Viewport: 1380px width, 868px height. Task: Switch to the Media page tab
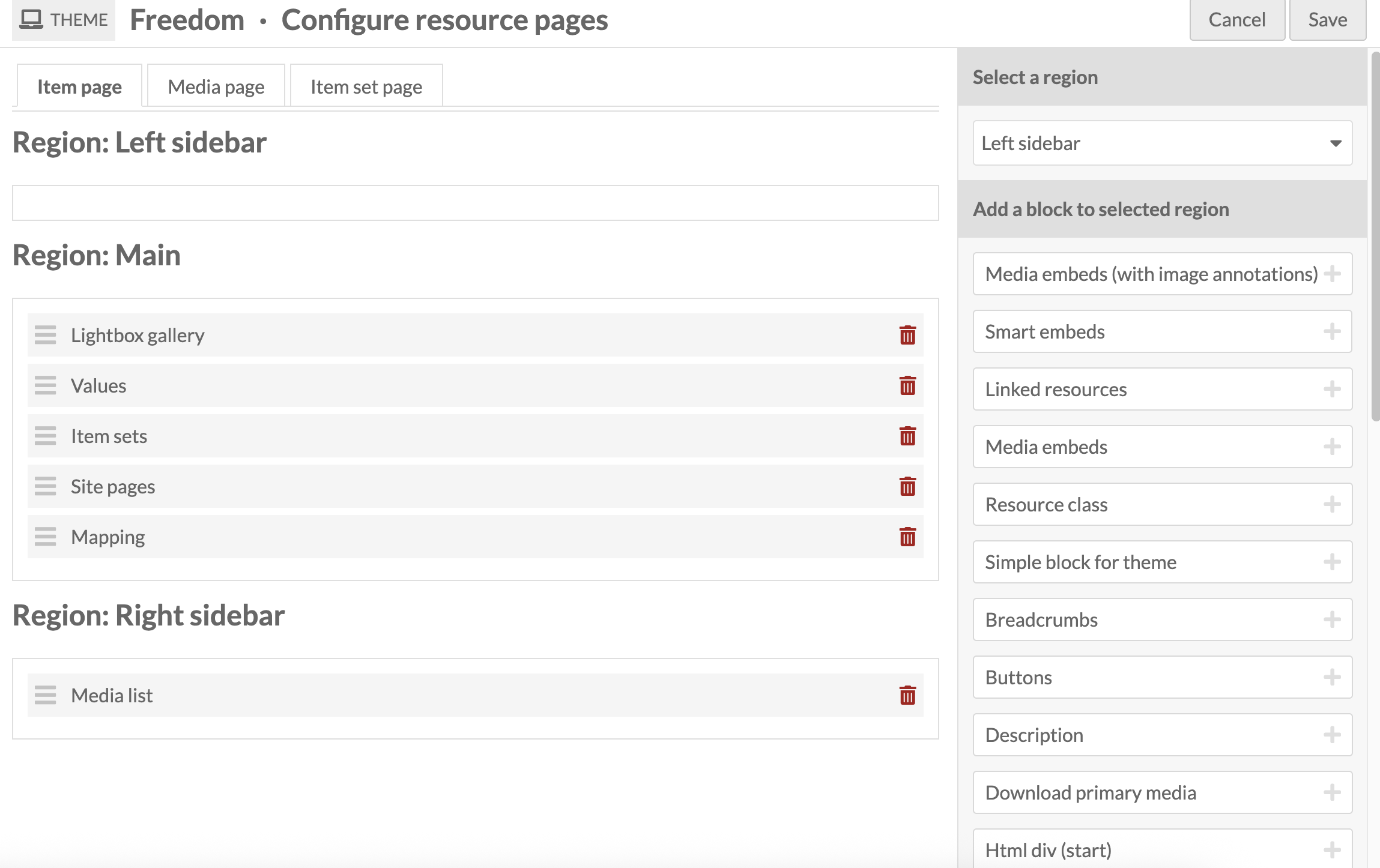[x=216, y=86]
